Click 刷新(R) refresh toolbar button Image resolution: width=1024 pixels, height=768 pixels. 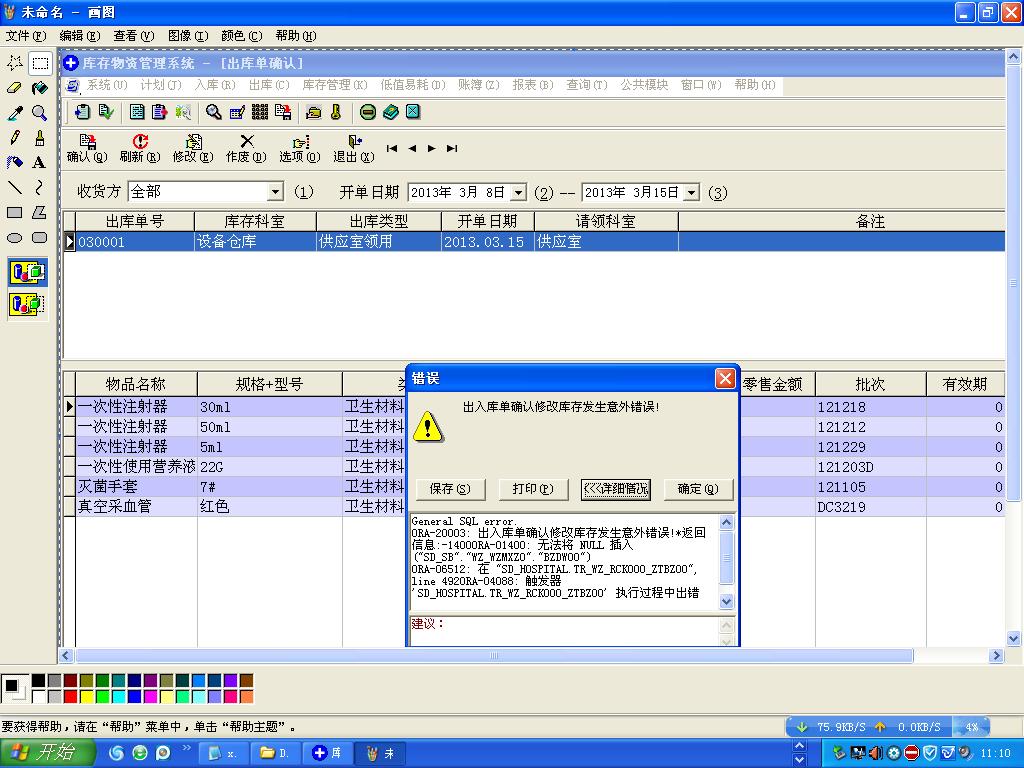140,149
